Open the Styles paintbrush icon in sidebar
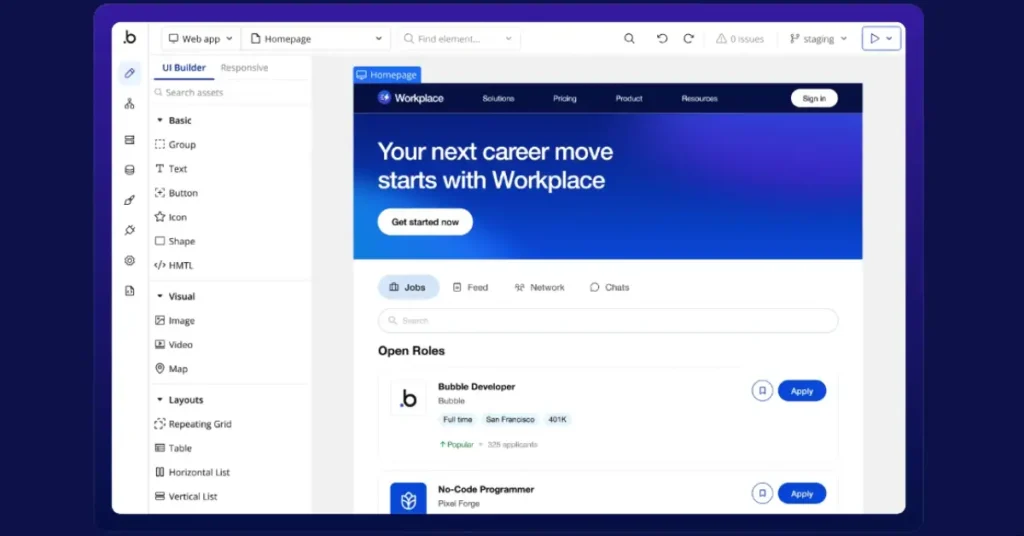Image resolution: width=1024 pixels, height=536 pixels. (x=129, y=200)
